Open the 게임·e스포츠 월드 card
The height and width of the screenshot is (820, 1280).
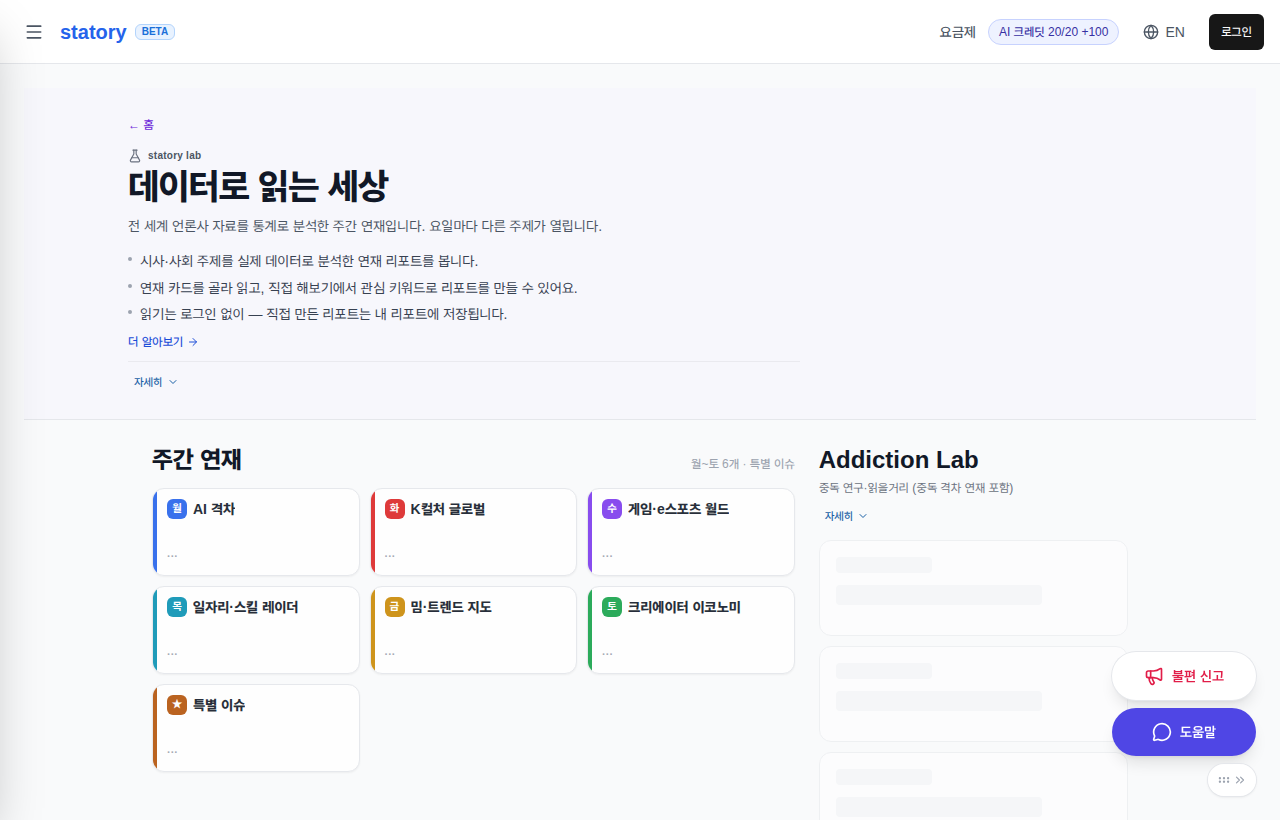click(691, 532)
